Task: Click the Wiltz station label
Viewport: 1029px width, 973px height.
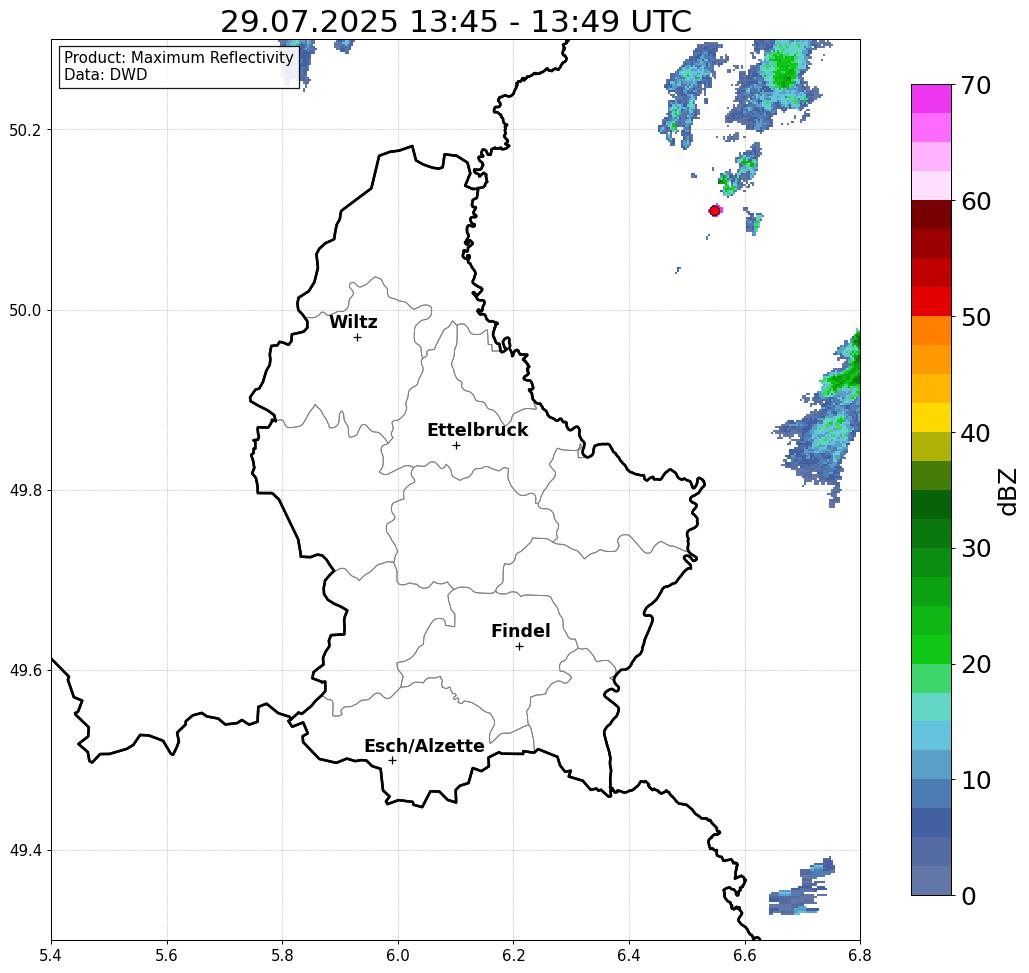Action: pyautogui.click(x=353, y=322)
